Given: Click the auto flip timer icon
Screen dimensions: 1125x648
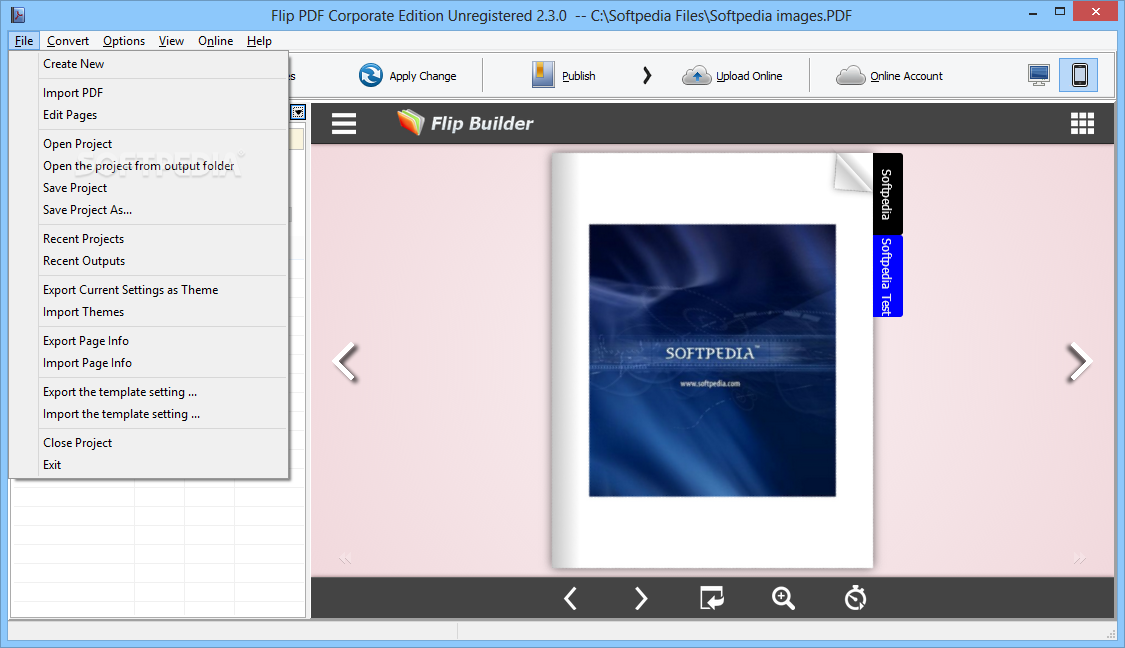Looking at the screenshot, I should tap(855, 598).
